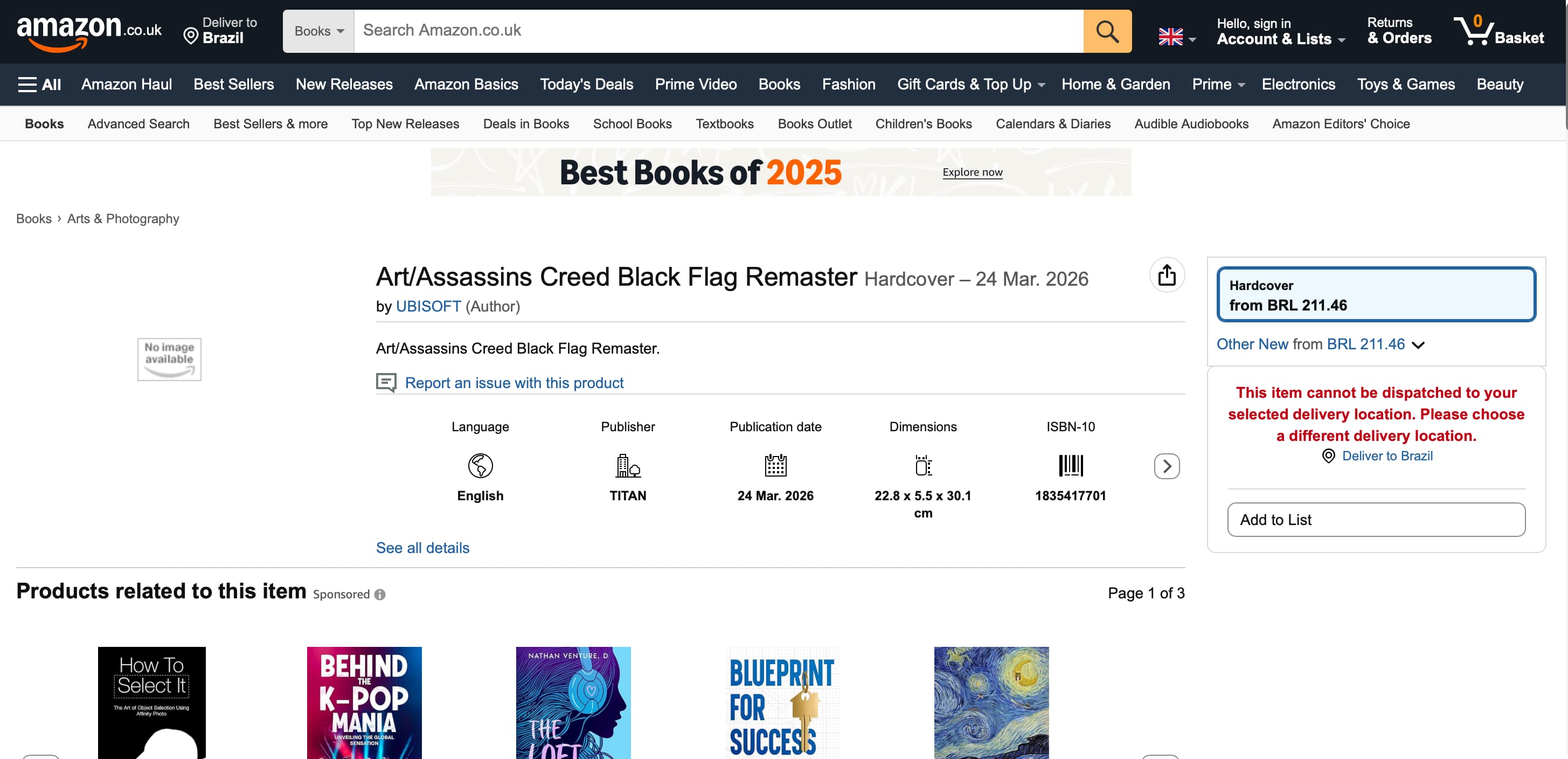Open the Behind the K-Pop Mania book cover
The height and width of the screenshot is (759, 1568).
click(364, 702)
